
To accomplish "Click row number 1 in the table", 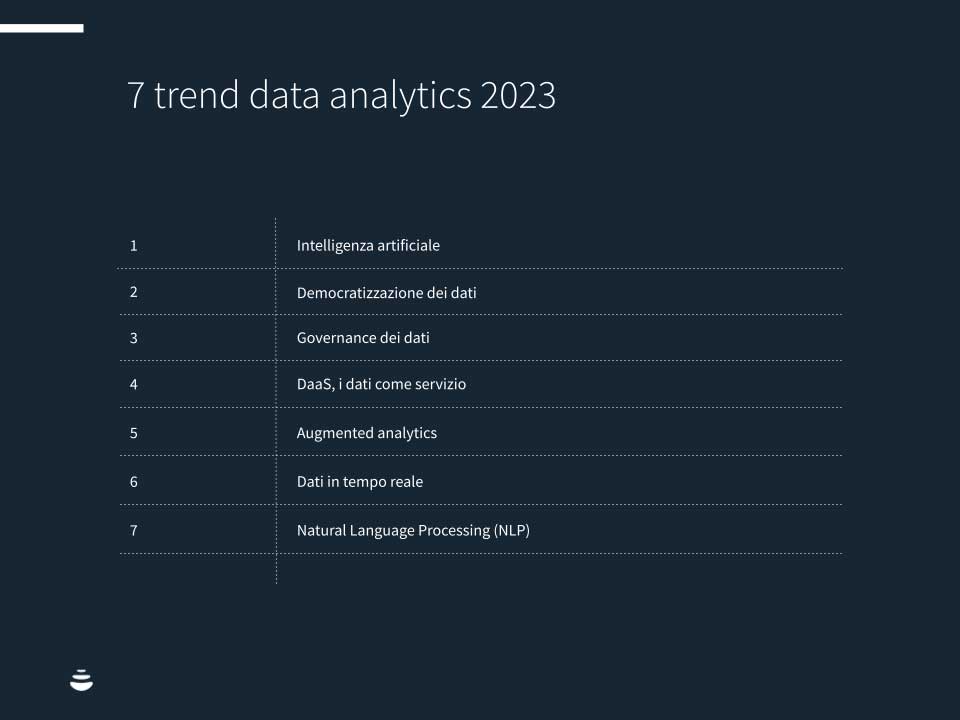I will 133,245.
